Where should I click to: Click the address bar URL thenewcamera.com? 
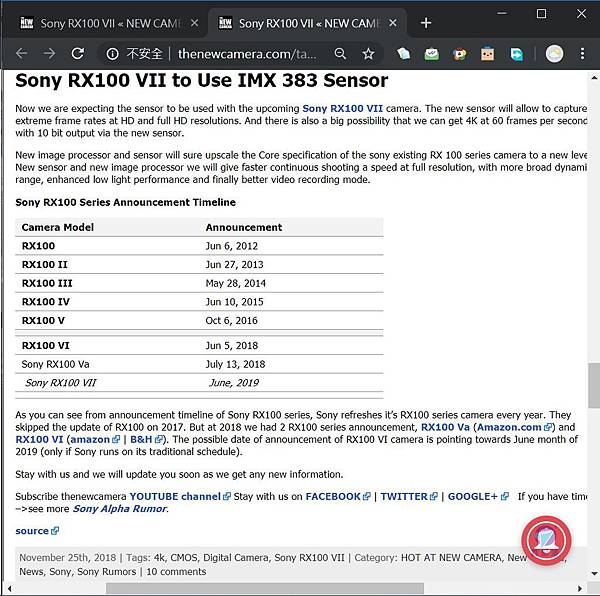pyautogui.click(x=247, y=54)
